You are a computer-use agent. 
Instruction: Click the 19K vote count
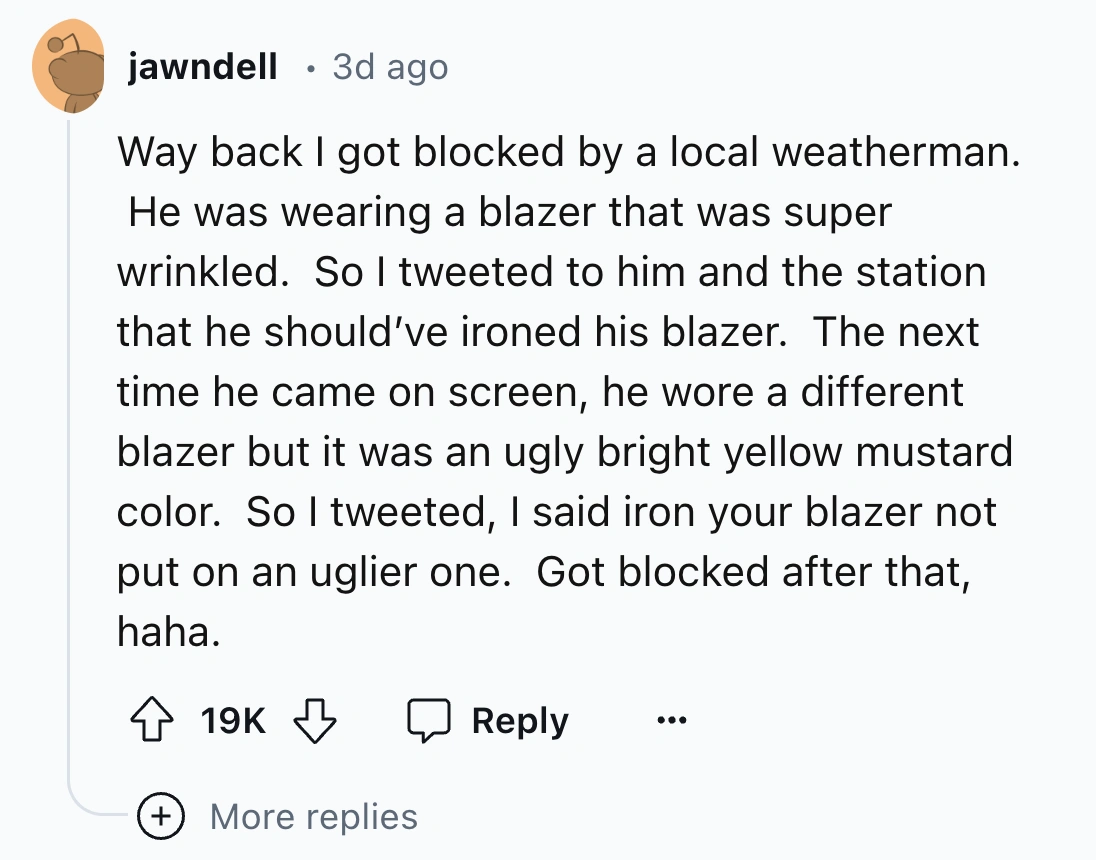(233, 721)
